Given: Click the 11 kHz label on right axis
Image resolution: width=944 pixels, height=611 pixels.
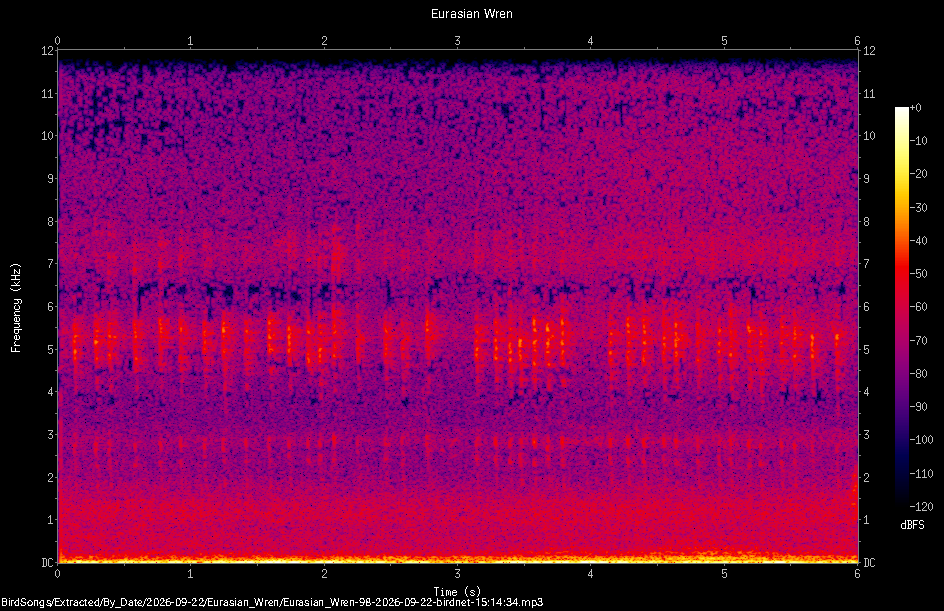Looking at the screenshot, I should [869, 93].
